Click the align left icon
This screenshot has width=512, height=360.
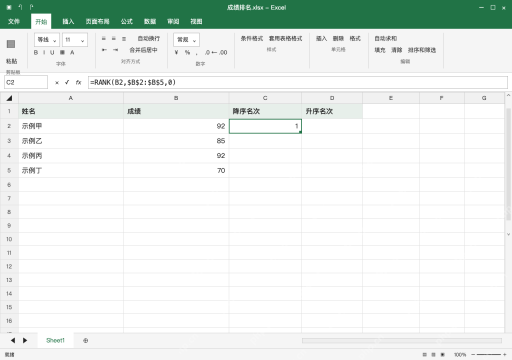pyautogui.click(x=104, y=39)
